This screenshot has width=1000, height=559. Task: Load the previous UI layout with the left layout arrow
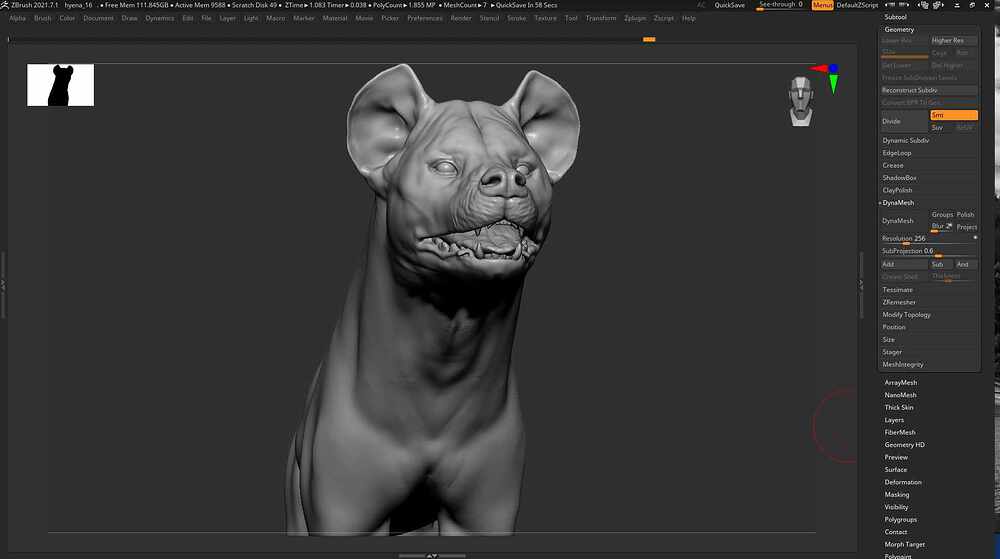[x=890, y=4]
